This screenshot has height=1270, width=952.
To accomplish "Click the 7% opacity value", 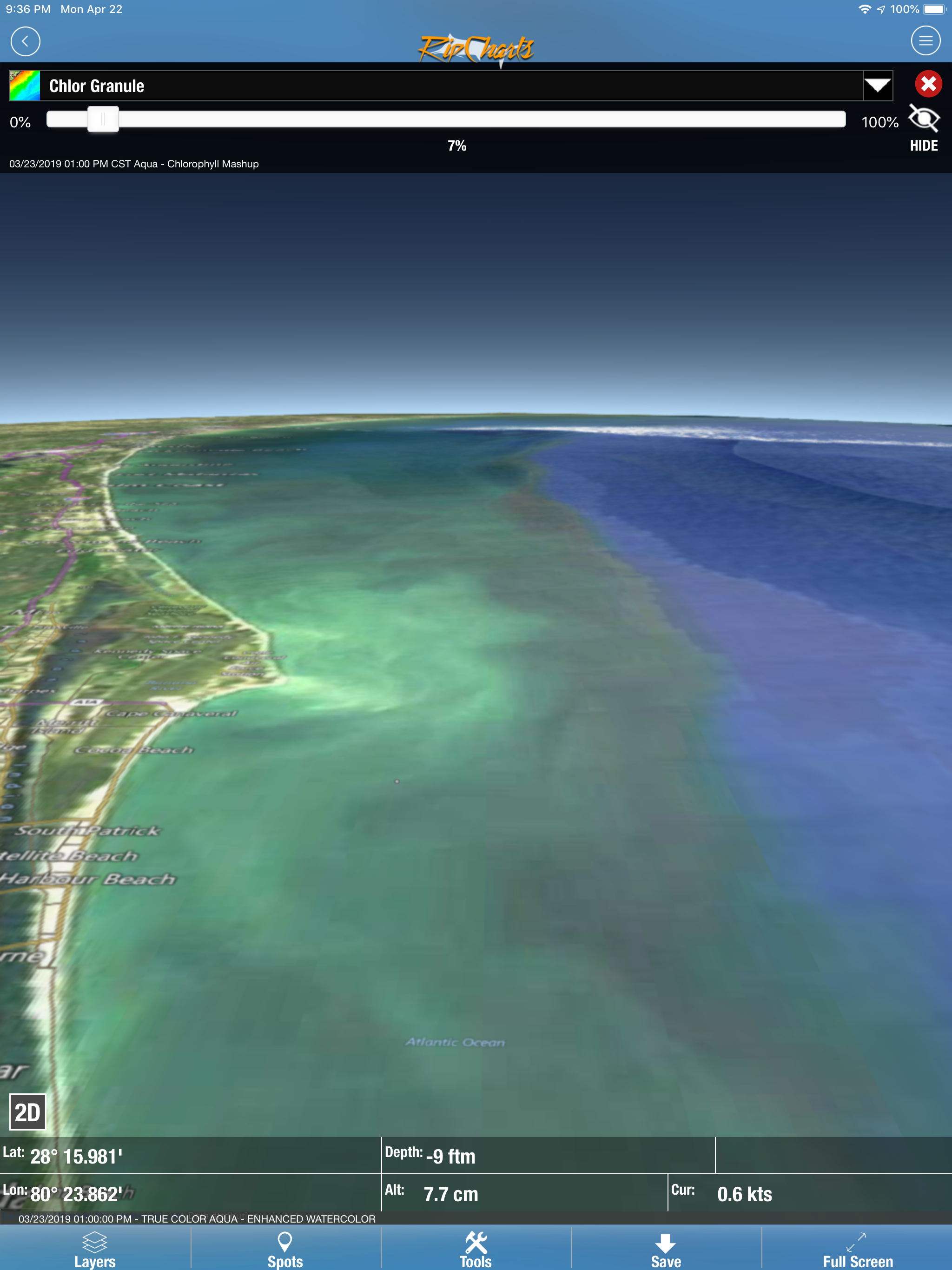I will click(x=457, y=145).
